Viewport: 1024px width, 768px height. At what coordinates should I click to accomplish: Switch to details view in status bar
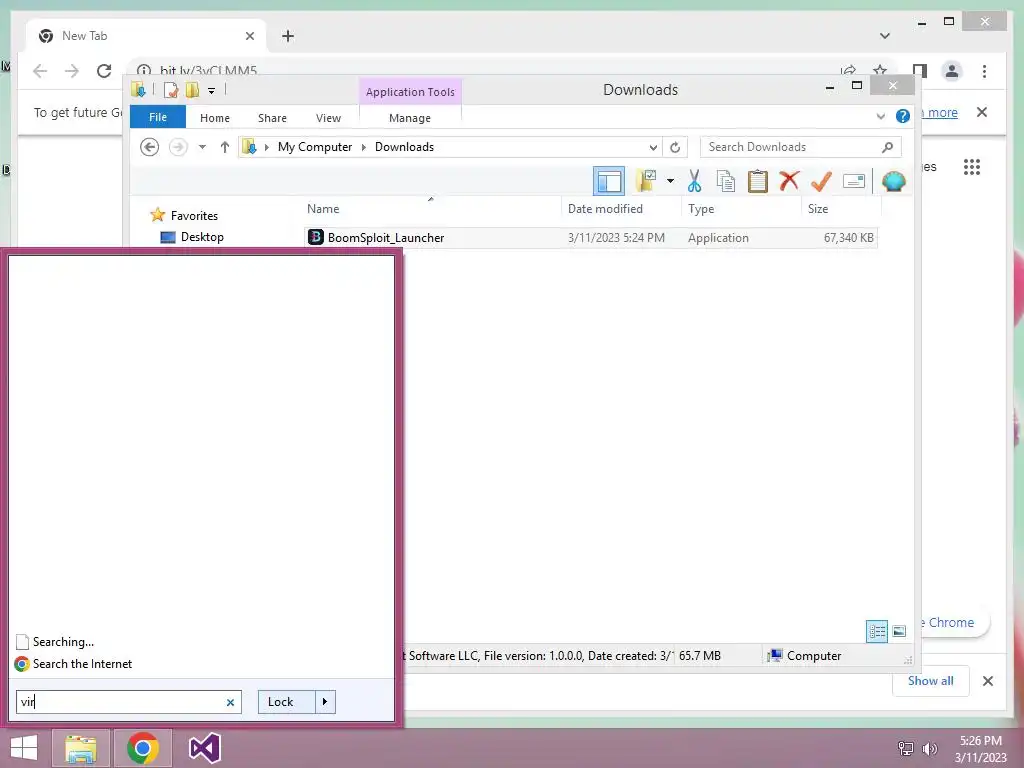point(877,631)
